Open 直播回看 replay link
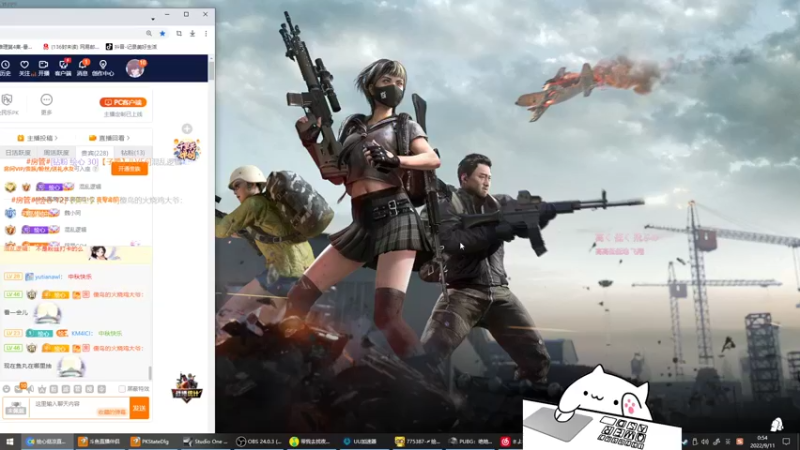This screenshot has width=800, height=450. (x=109, y=138)
